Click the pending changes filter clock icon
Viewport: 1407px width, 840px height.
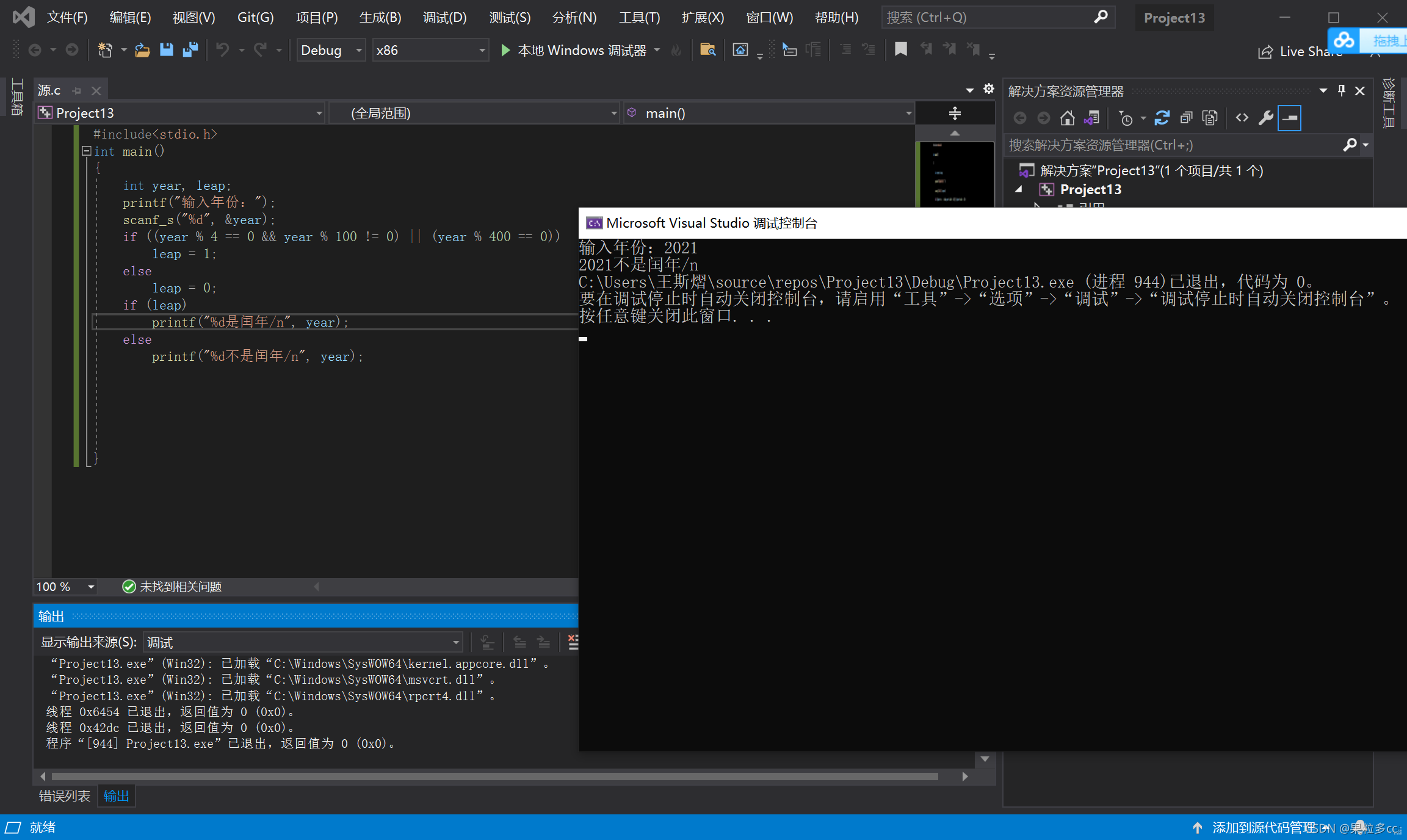click(1126, 118)
